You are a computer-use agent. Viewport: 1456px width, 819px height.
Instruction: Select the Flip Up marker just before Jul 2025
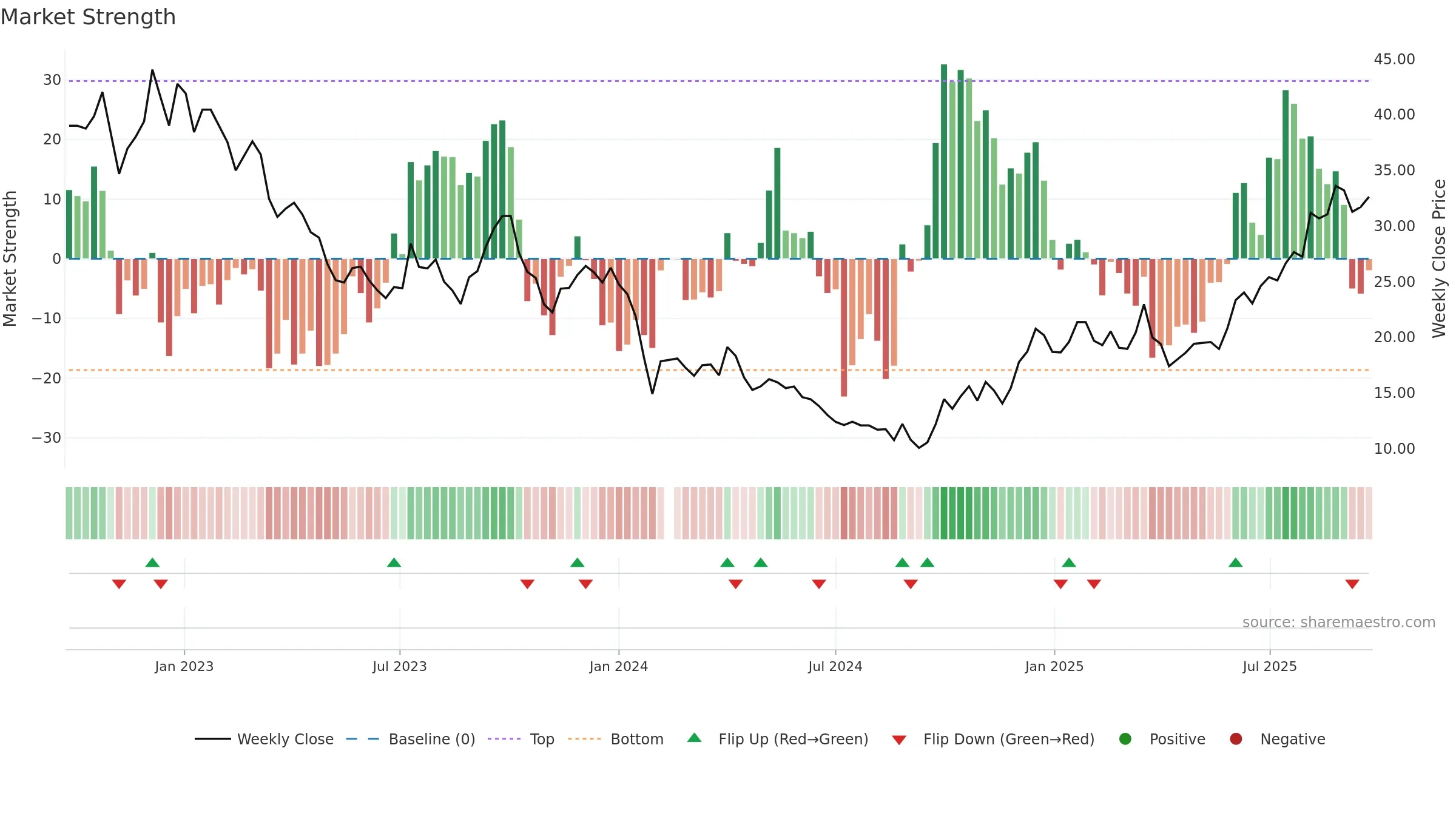coord(1236,562)
